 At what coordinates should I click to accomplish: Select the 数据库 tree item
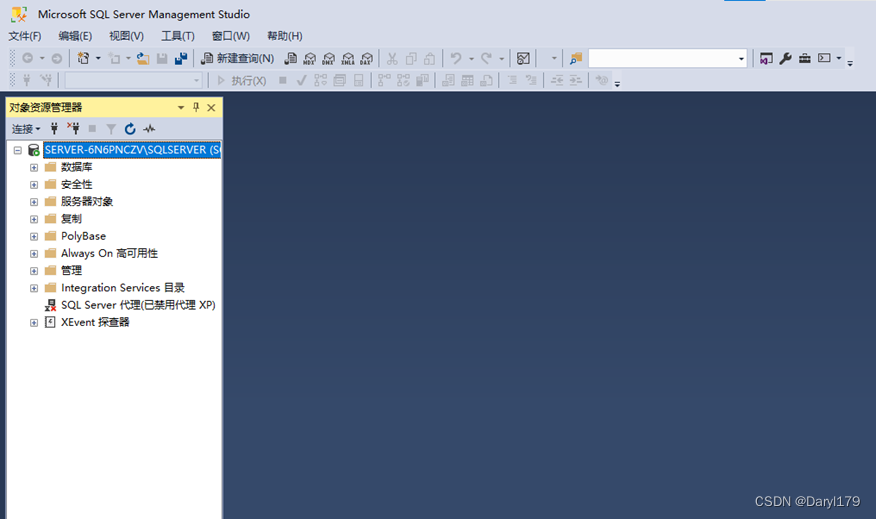click(77, 167)
